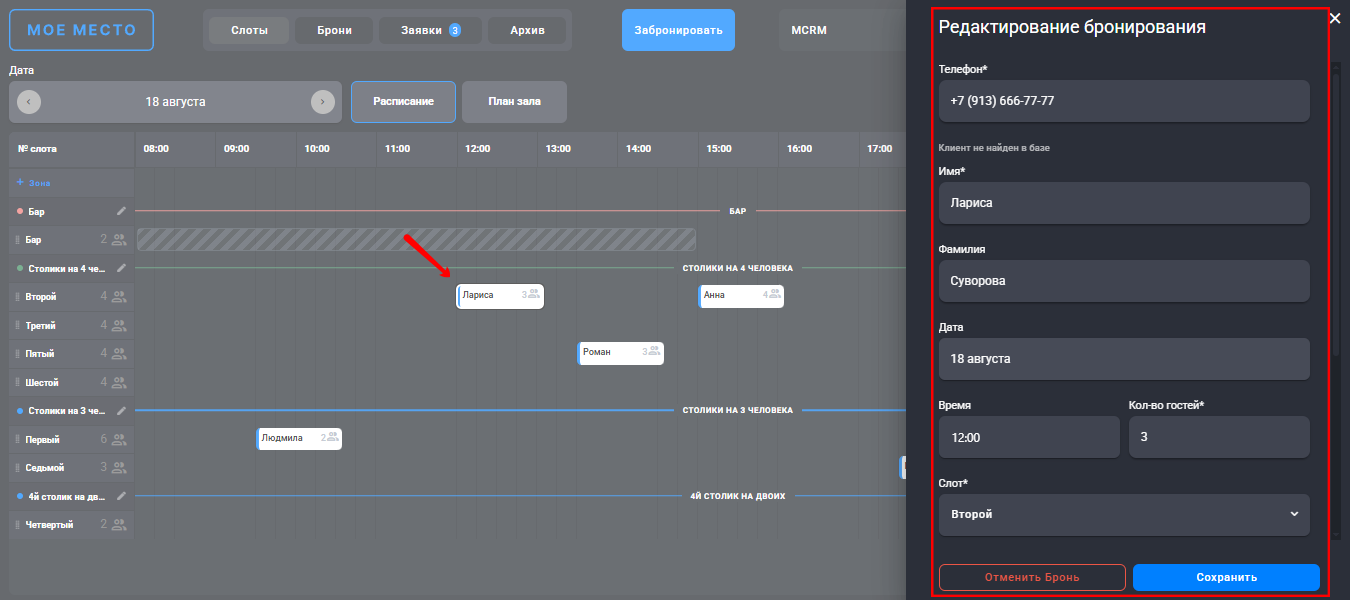Select the Расписание view
Viewport: 1350px width, 600px height.
(x=403, y=102)
